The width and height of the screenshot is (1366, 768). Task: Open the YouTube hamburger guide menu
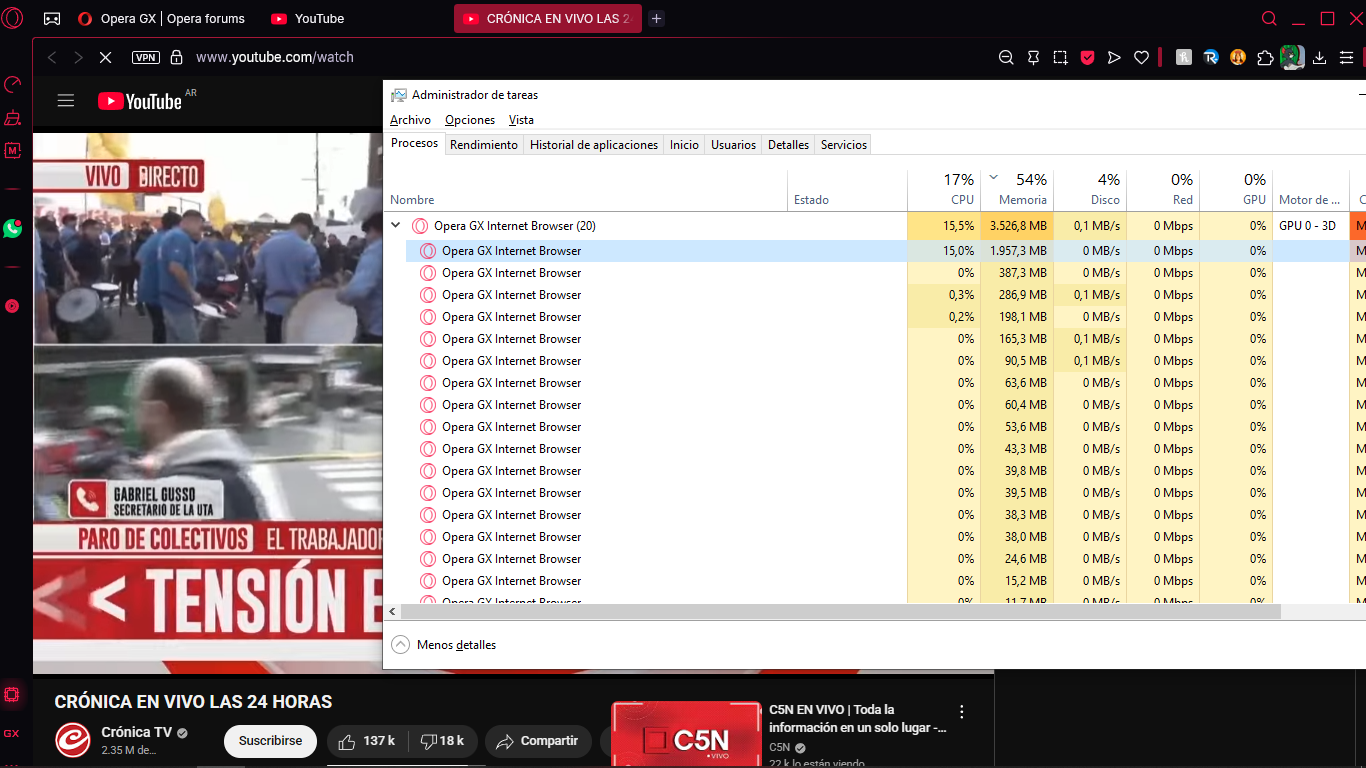[66, 100]
